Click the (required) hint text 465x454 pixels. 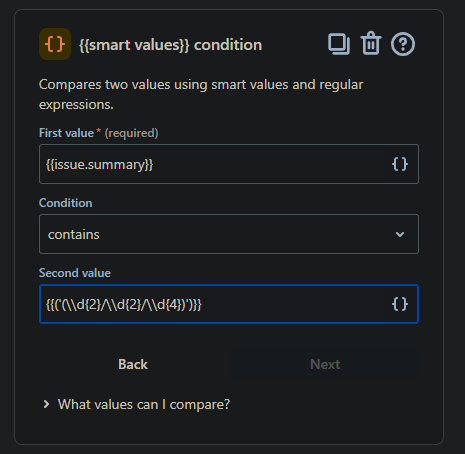coord(131,133)
